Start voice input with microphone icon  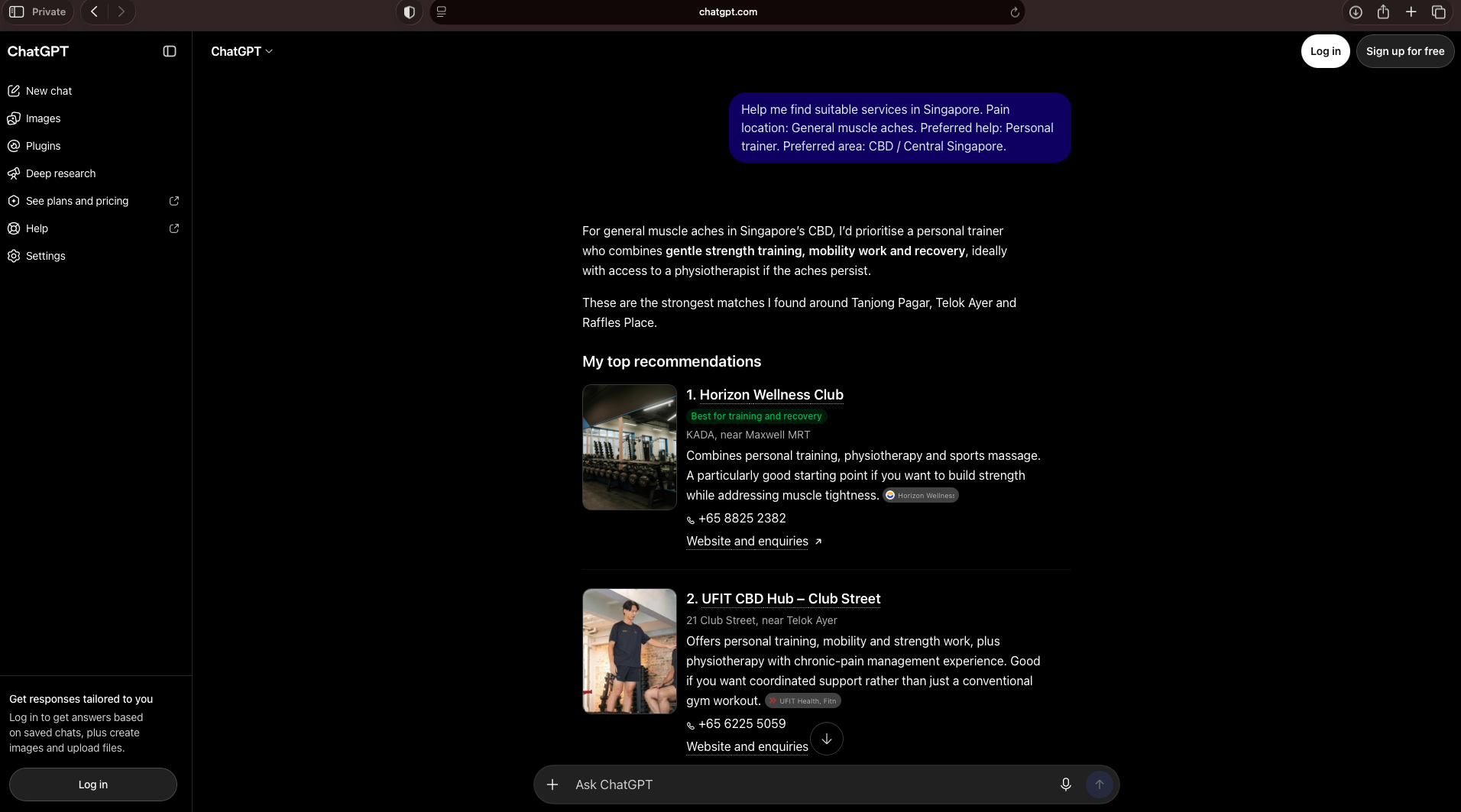click(1066, 785)
